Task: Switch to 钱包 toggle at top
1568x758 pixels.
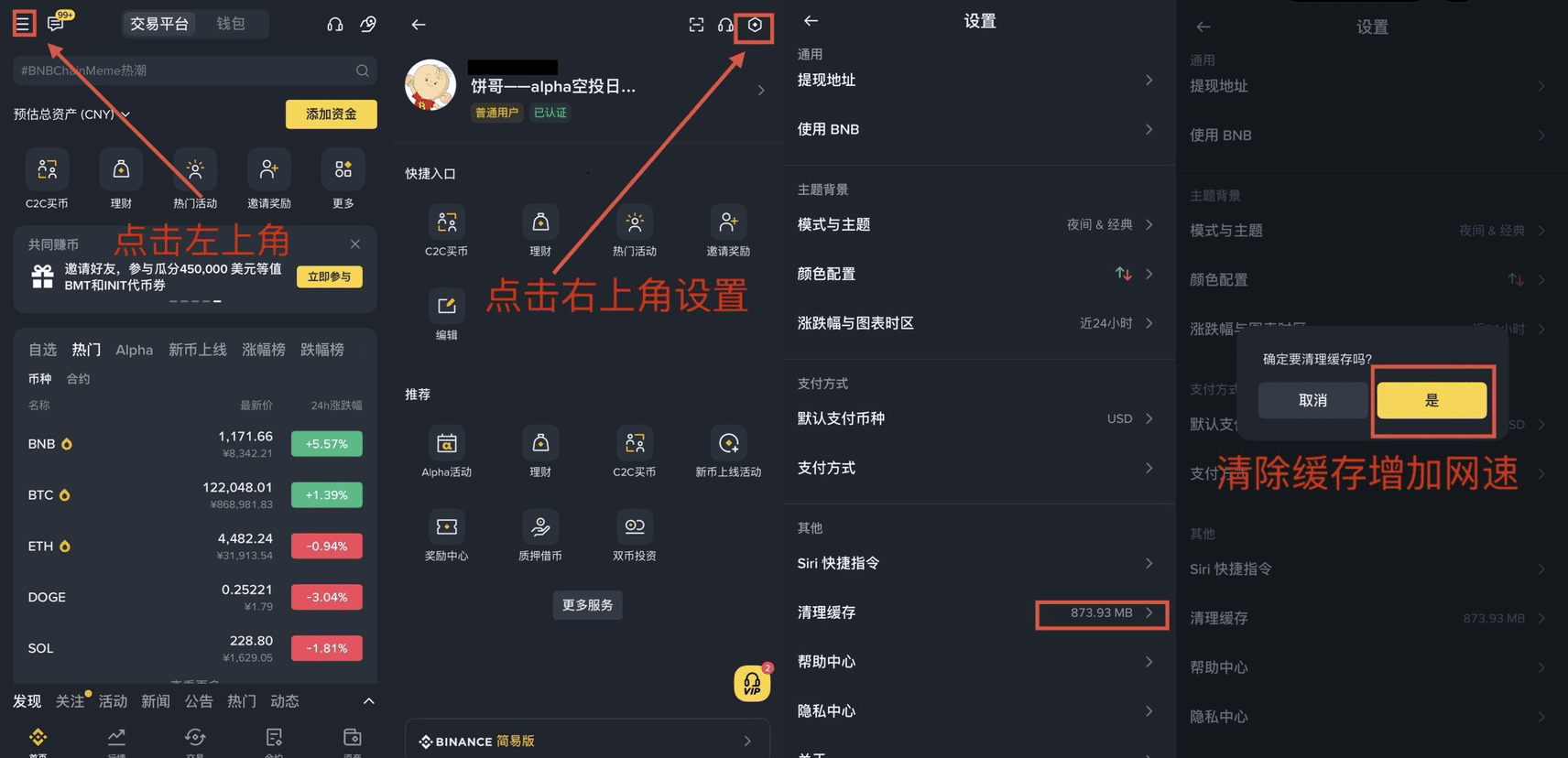Action: [231, 24]
